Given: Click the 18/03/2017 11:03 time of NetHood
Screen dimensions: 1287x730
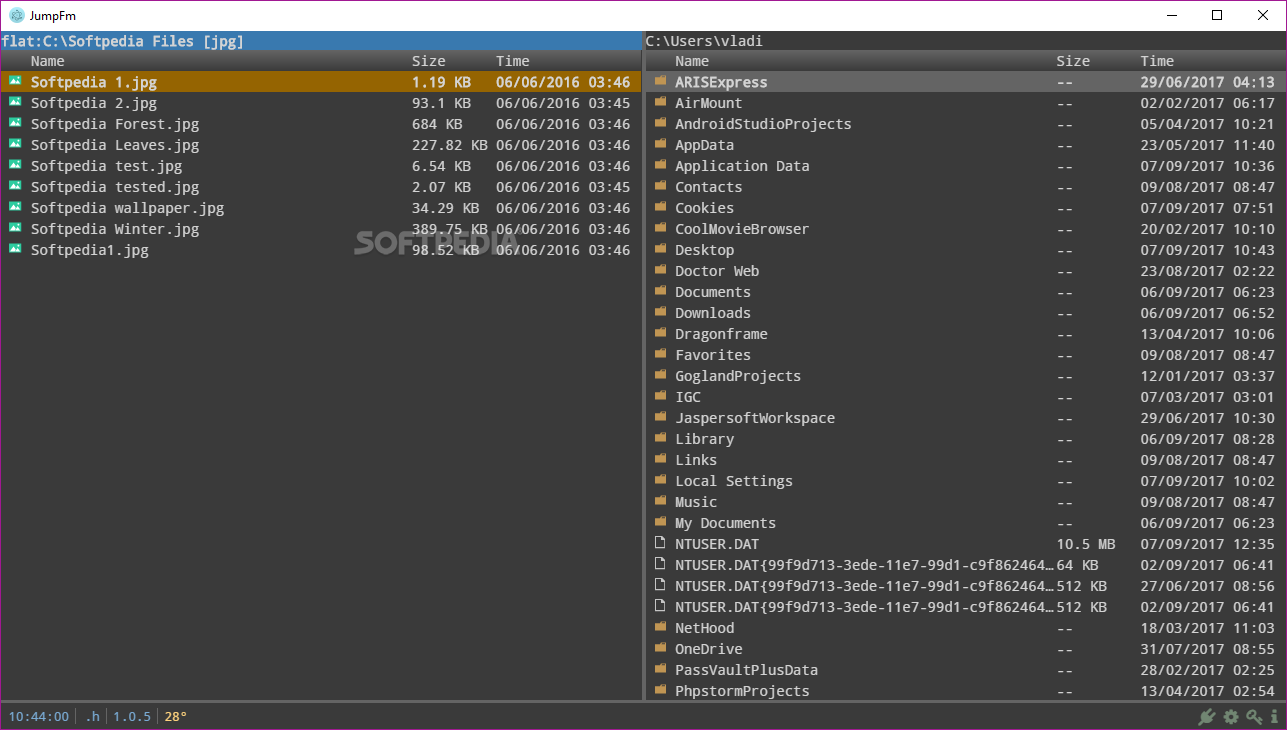Looking at the screenshot, I should click(x=1207, y=628).
